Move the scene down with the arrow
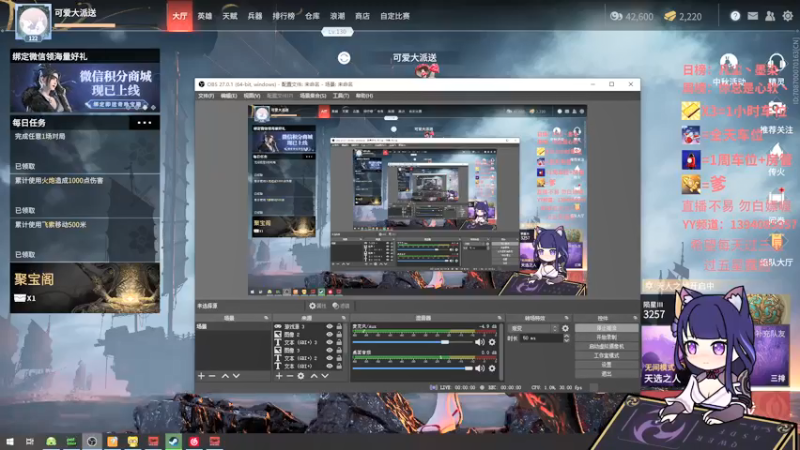The width and height of the screenshot is (800, 450). 236,376
